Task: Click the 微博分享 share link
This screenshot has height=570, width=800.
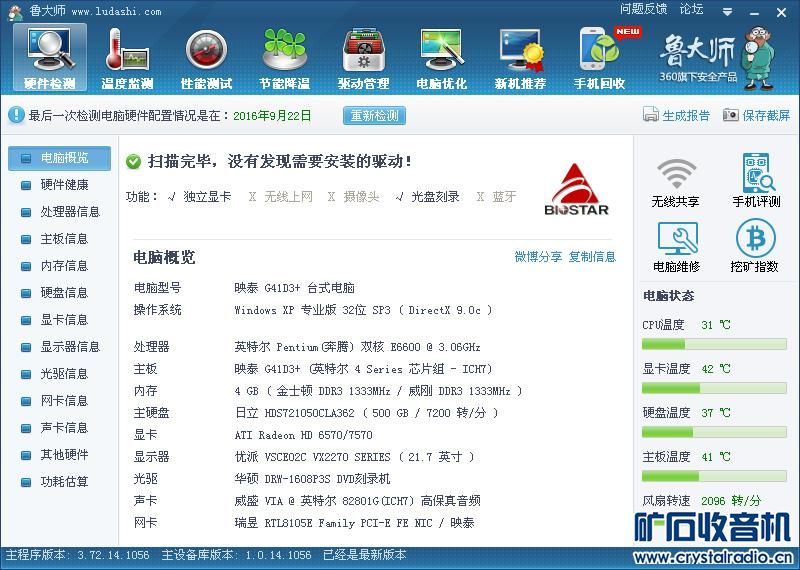Action: pos(538,257)
